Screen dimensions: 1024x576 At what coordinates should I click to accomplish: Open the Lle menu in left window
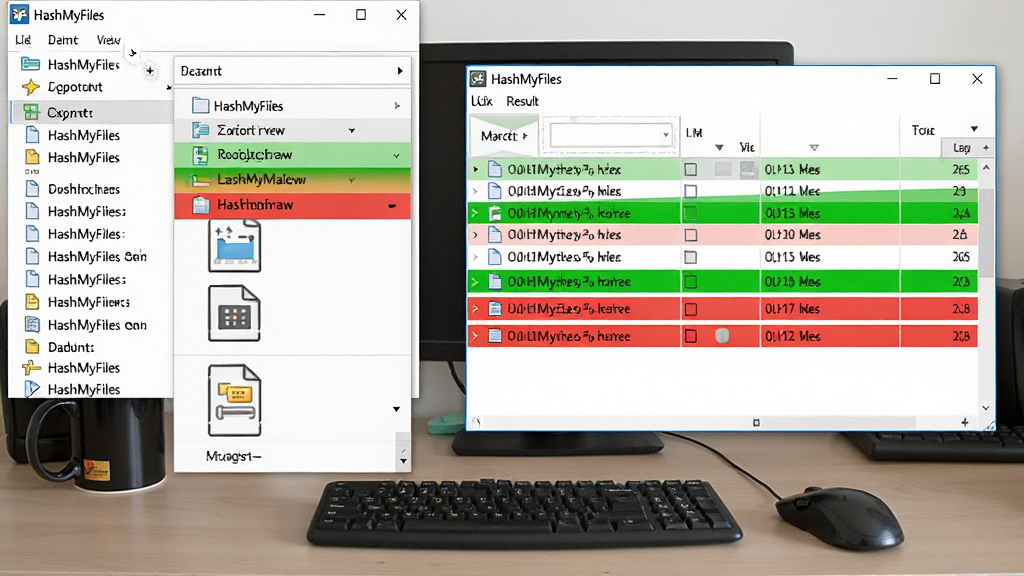click(x=23, y=40)
